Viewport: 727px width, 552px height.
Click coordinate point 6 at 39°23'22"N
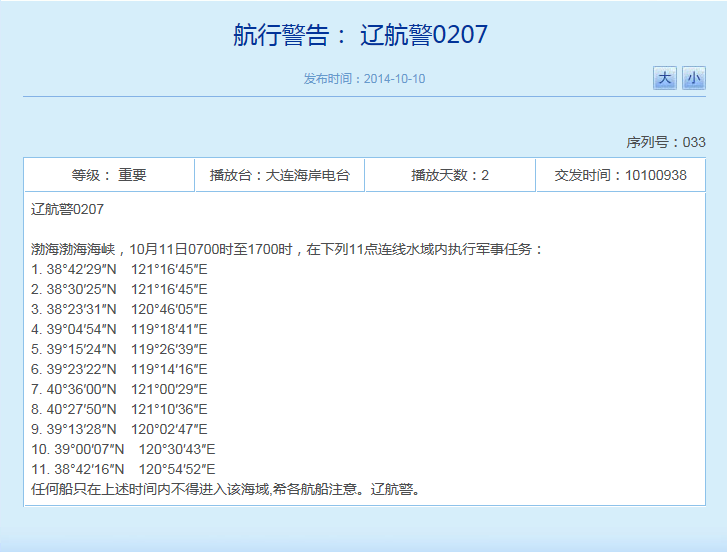click(119, 369)
